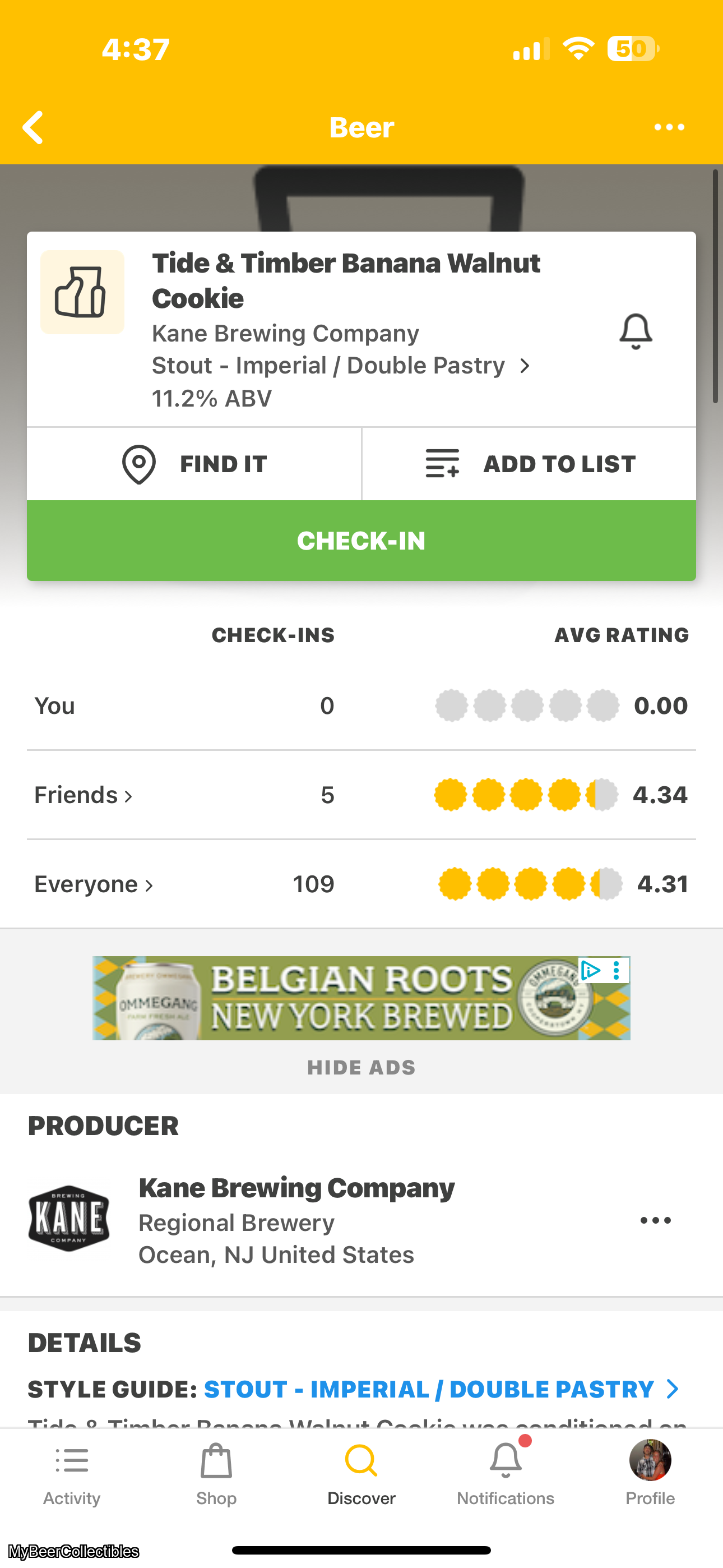723x1568 pixels.
Task: Open Kane Brewing Company producer options menu
Action: (655, 1220)
